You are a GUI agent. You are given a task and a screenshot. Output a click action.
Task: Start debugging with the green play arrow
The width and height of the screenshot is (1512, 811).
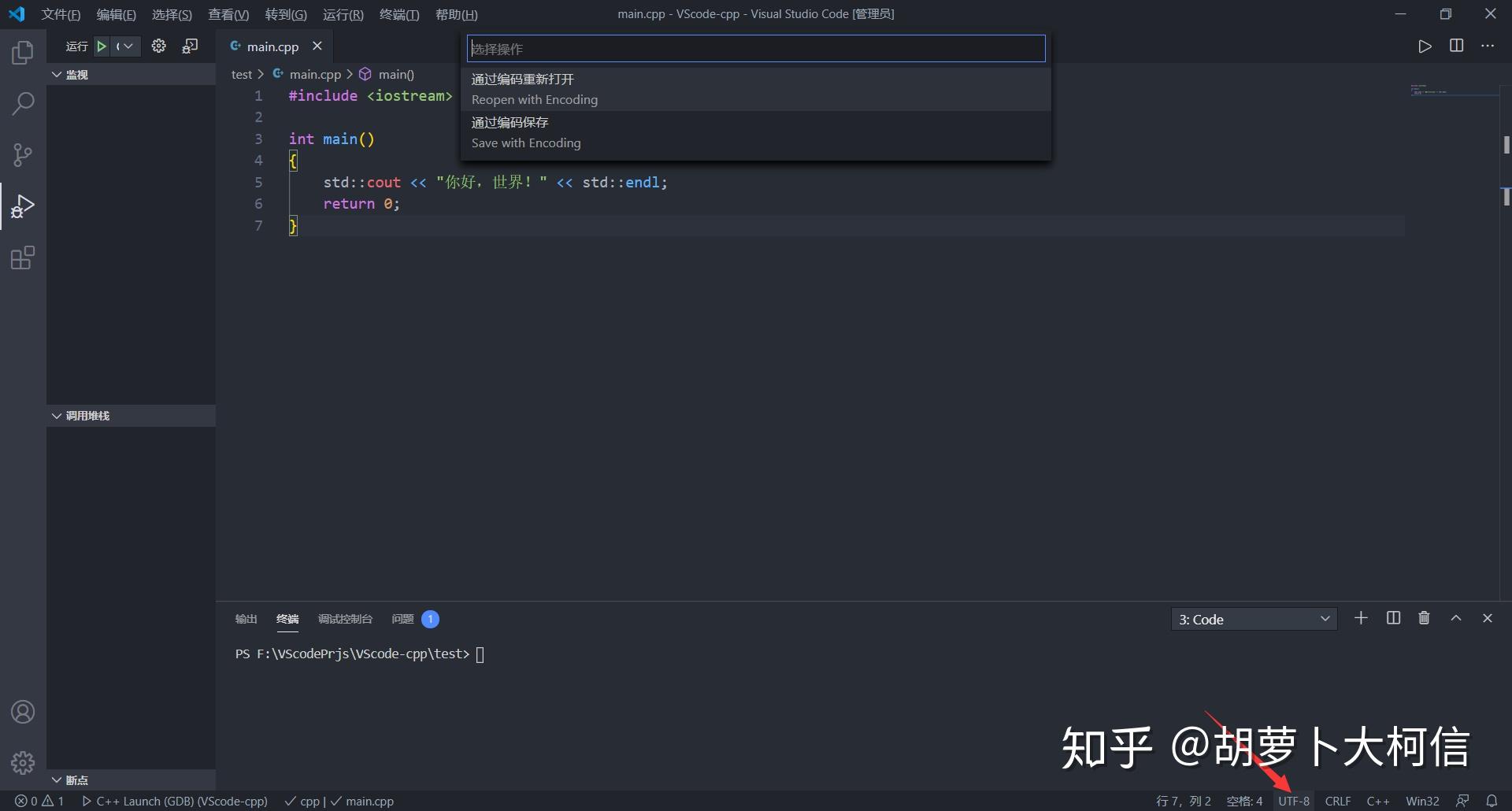(x=101, y=46)
